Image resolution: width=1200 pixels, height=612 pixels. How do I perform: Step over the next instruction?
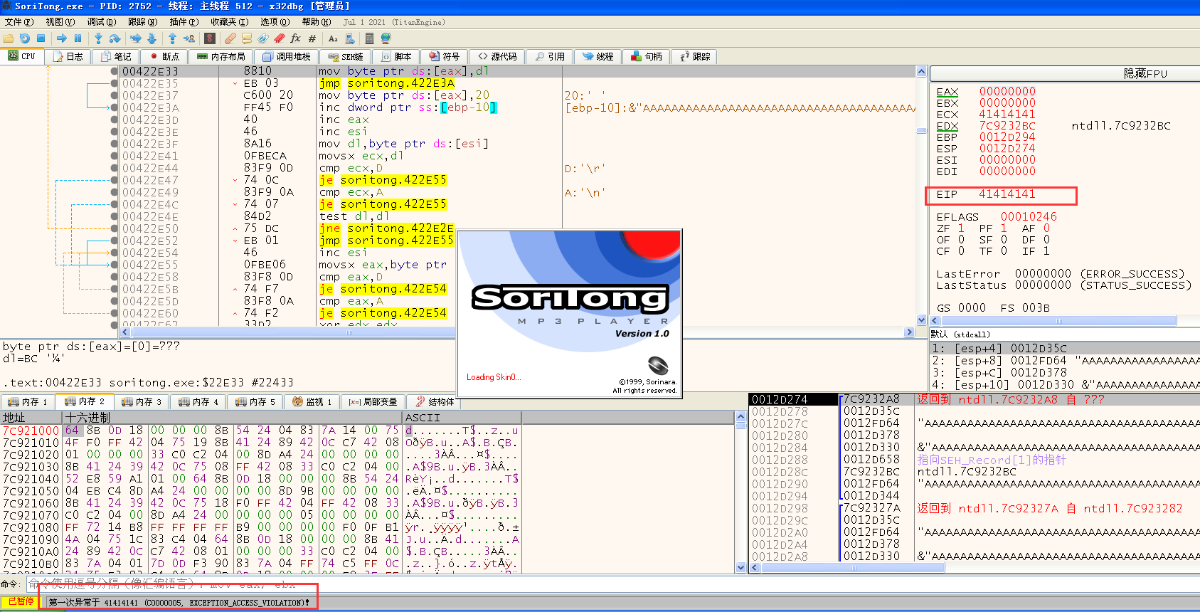pos(115,38)
